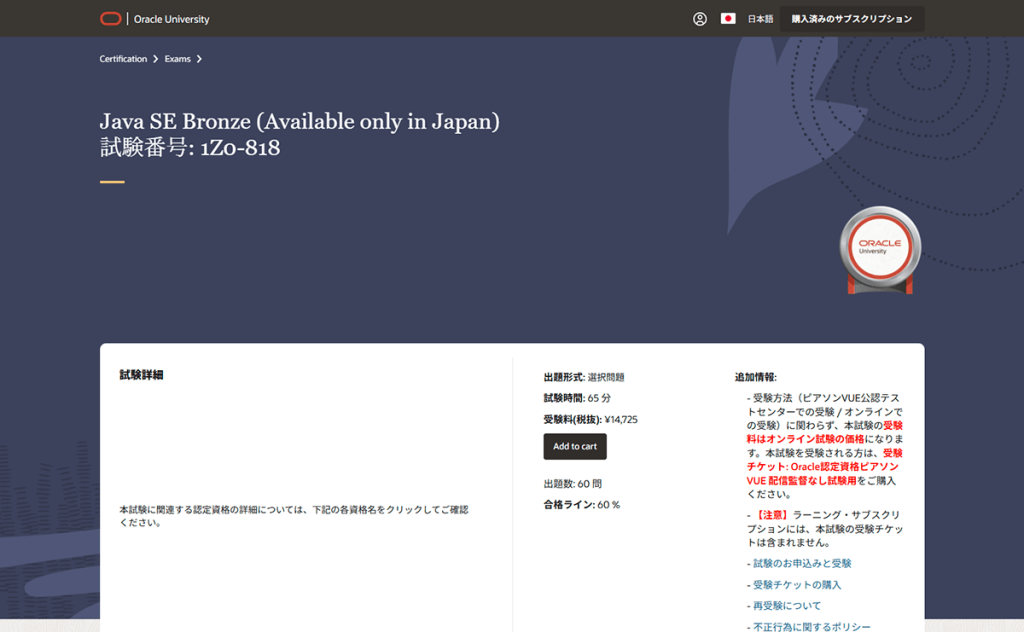Open the user account profile icon

(x=700, y=19)
